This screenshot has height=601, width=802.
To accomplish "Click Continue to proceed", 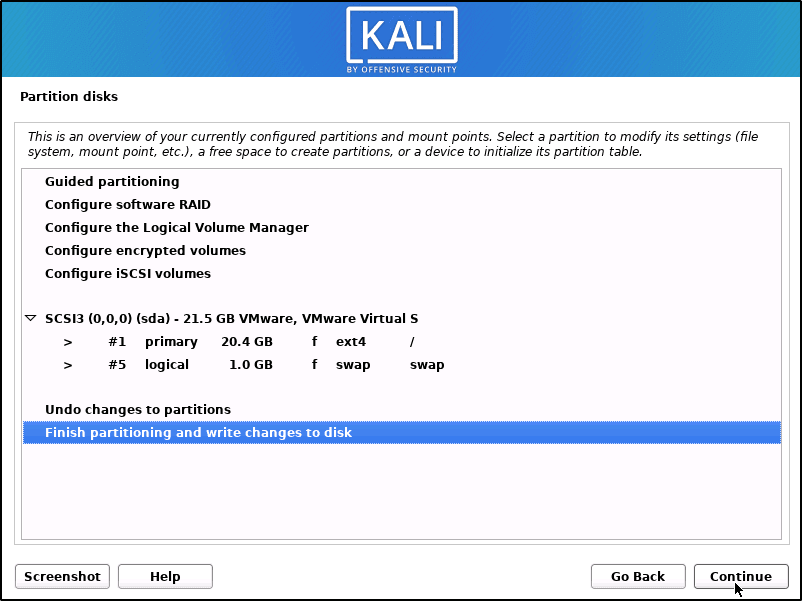I will (x=741, y=576).
